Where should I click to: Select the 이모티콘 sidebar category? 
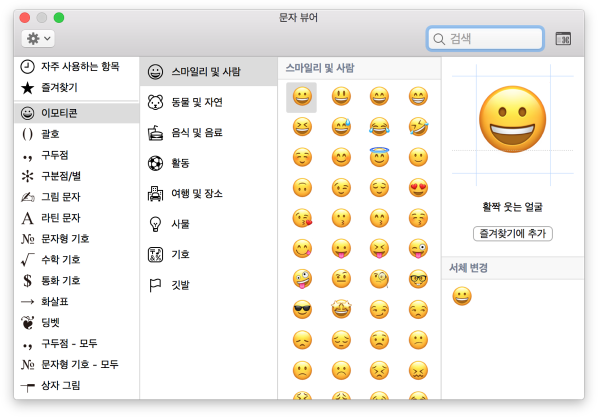point(76,113)
